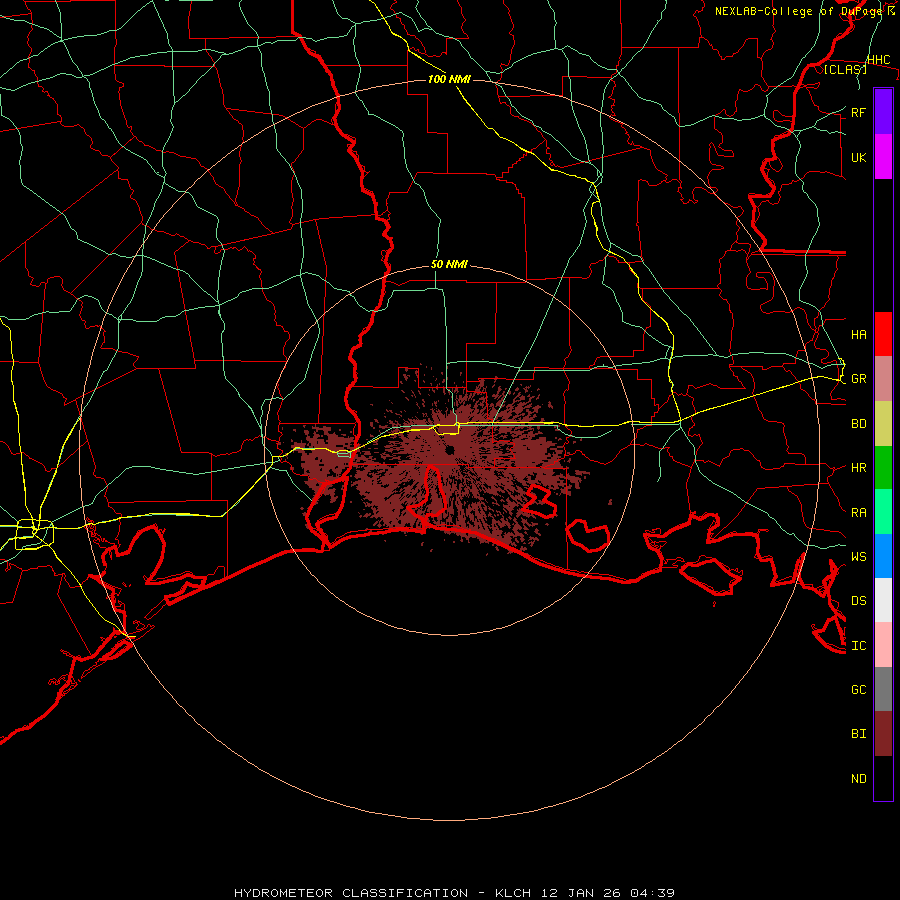The image size is (900, 900).
Task: Click the 'WS' legend label
Action: tap(858, 556)
